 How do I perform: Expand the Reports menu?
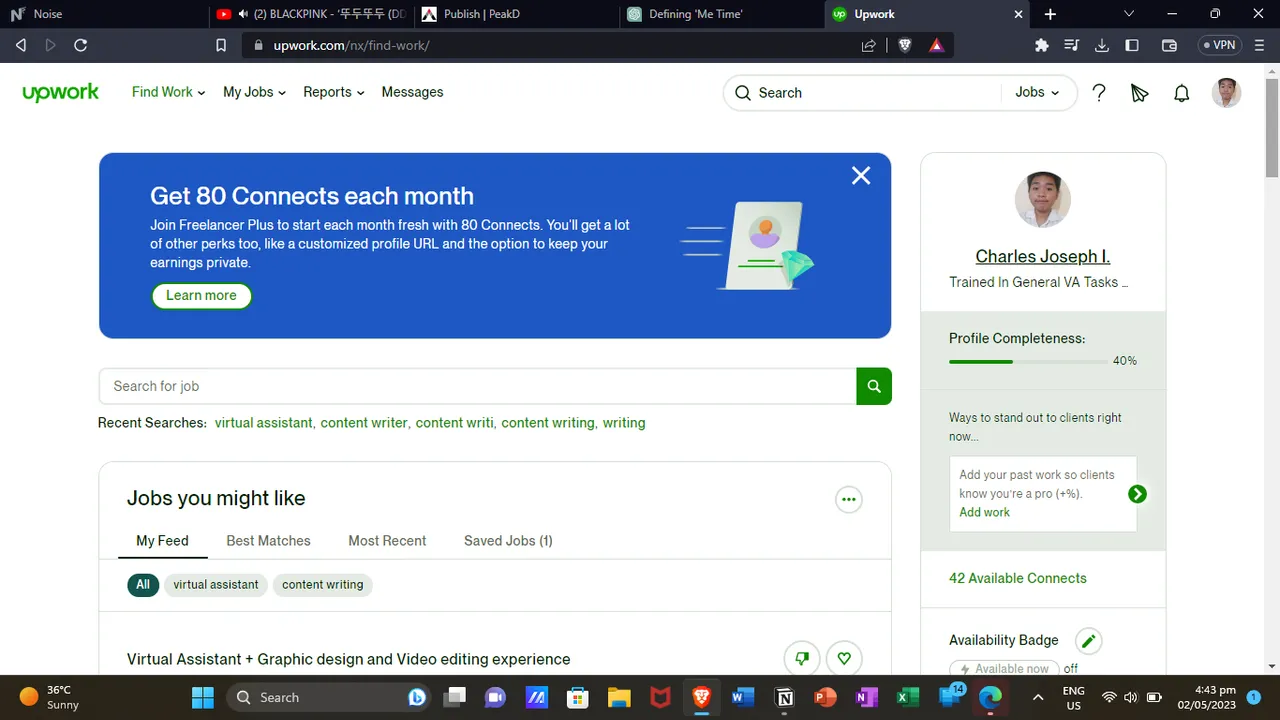(x=333, y=92)
